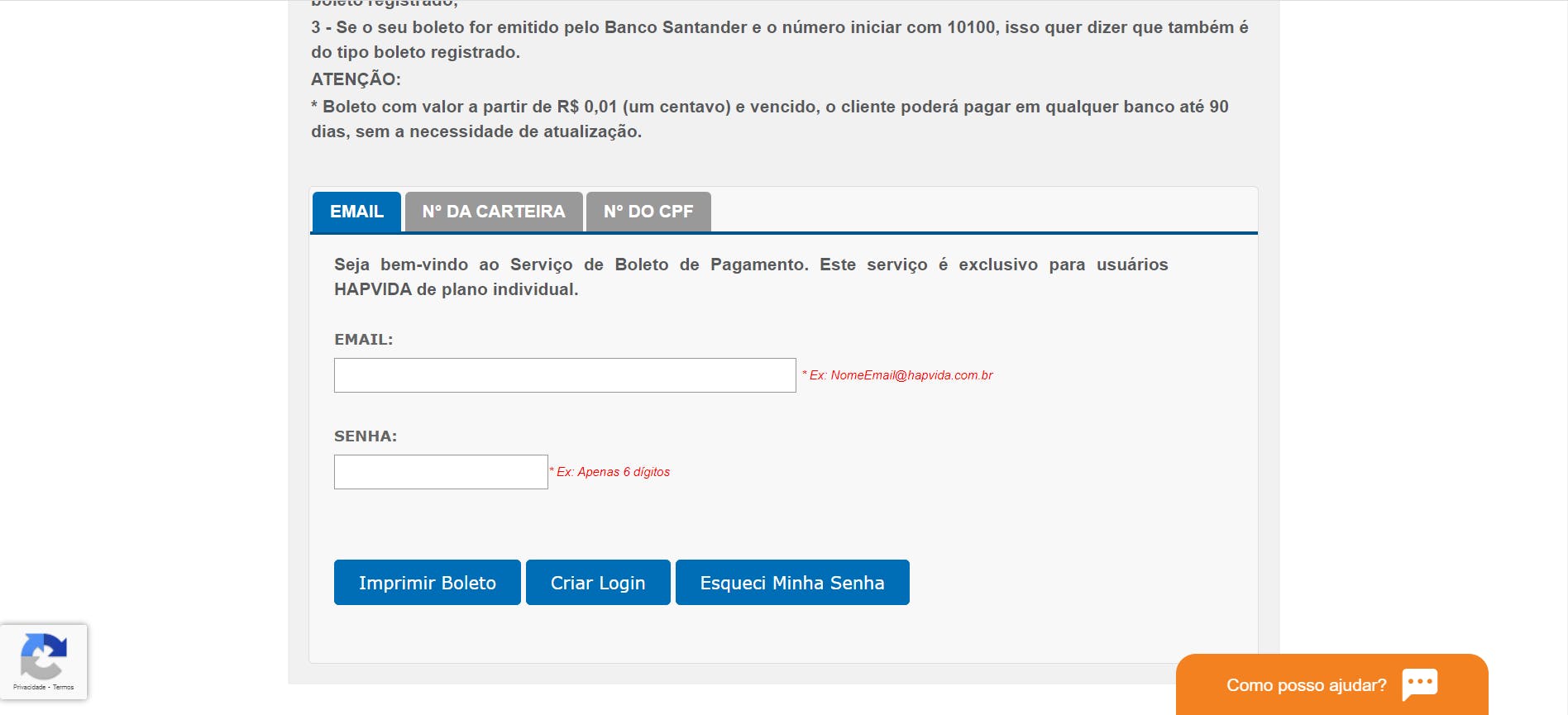Click the 'Ex: Apenas 6 dígitos' hint
Image resolution: width=1568 pixels, height=715 pixels.
(x=610, y=472)
